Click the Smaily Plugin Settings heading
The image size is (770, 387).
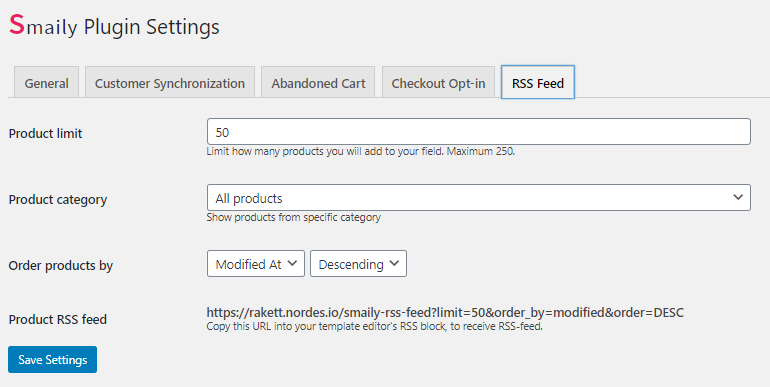click(x=114, y=26)
